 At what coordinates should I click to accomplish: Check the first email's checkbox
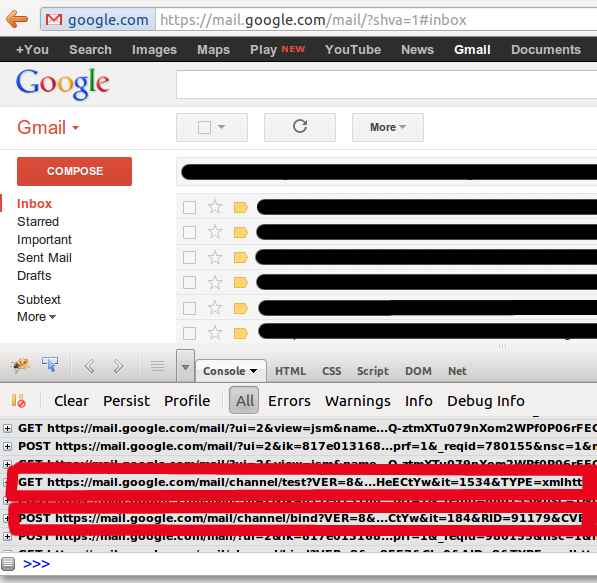pyautogui.click(x=189, y=208)
